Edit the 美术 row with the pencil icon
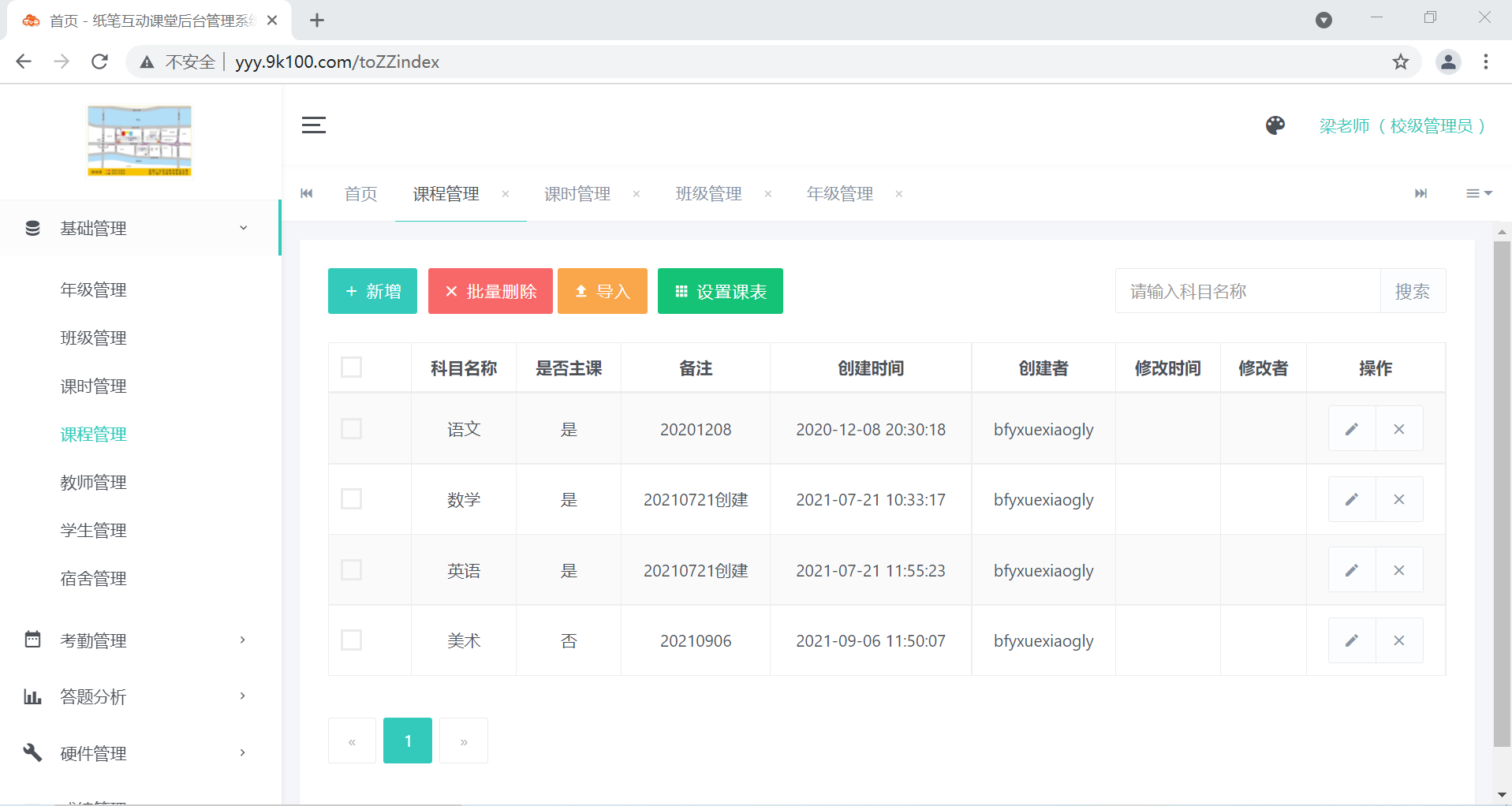The image size is (1512, 806). [x=1352, y=640]
